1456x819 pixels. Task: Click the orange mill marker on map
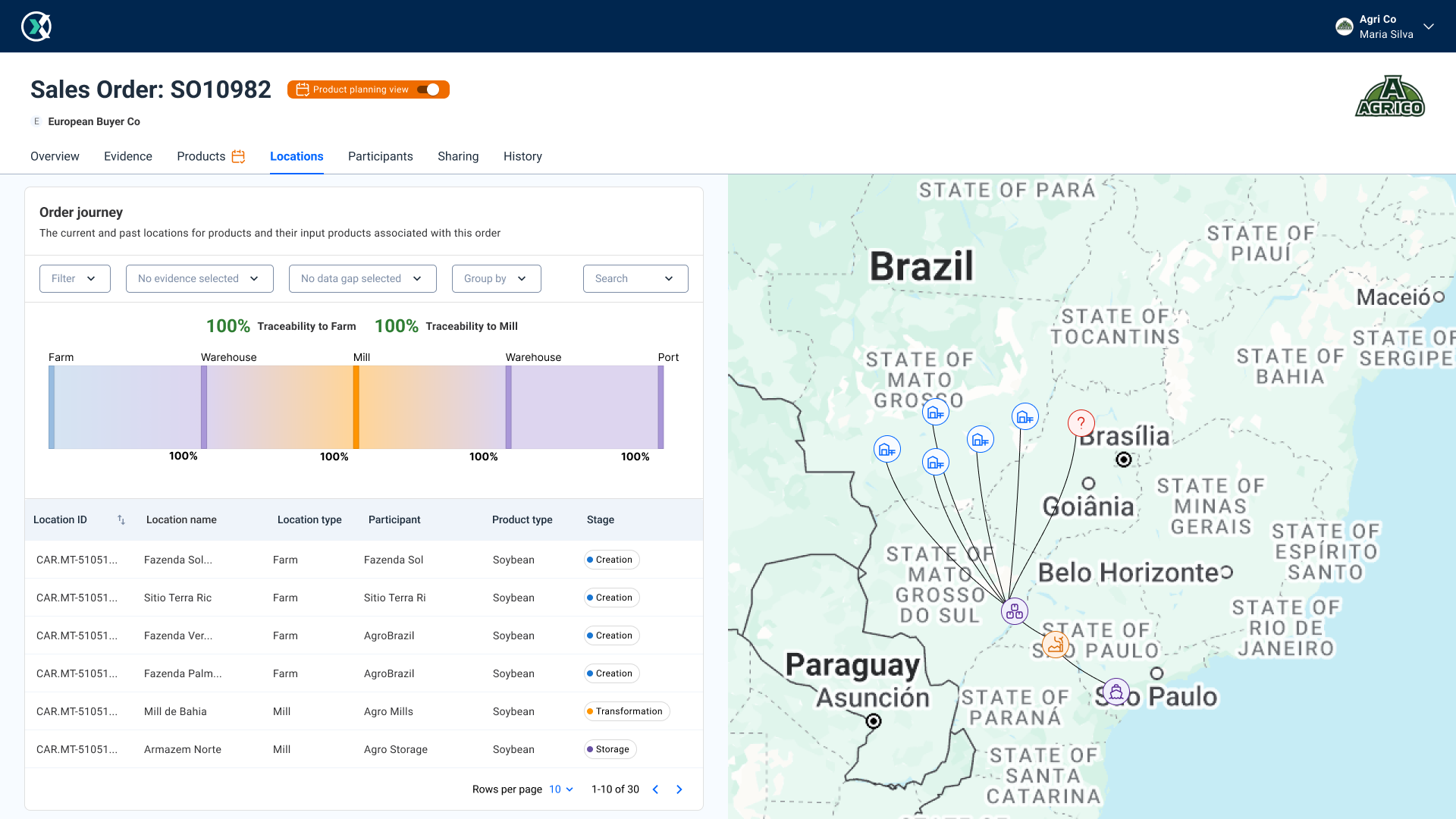click(1056, 645)
